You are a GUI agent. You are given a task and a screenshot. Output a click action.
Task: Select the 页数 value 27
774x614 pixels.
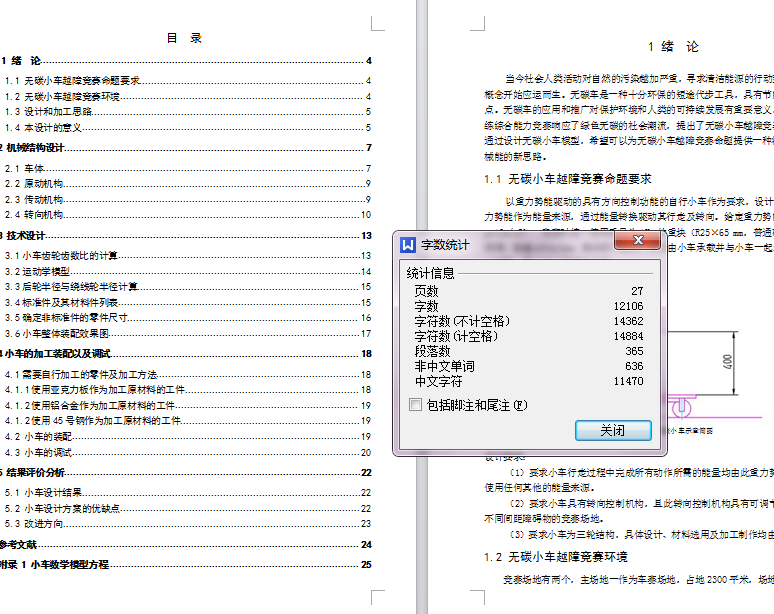[637, 291]
